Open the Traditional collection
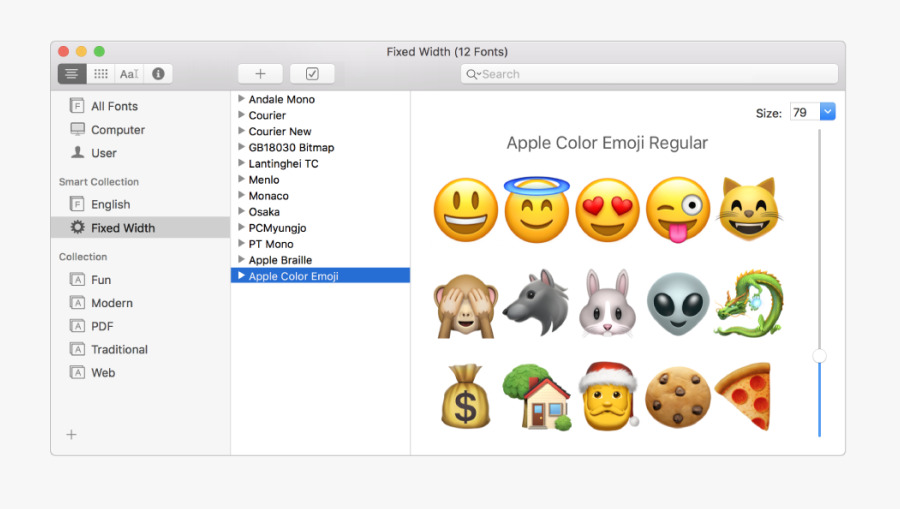 pos(109,349)
